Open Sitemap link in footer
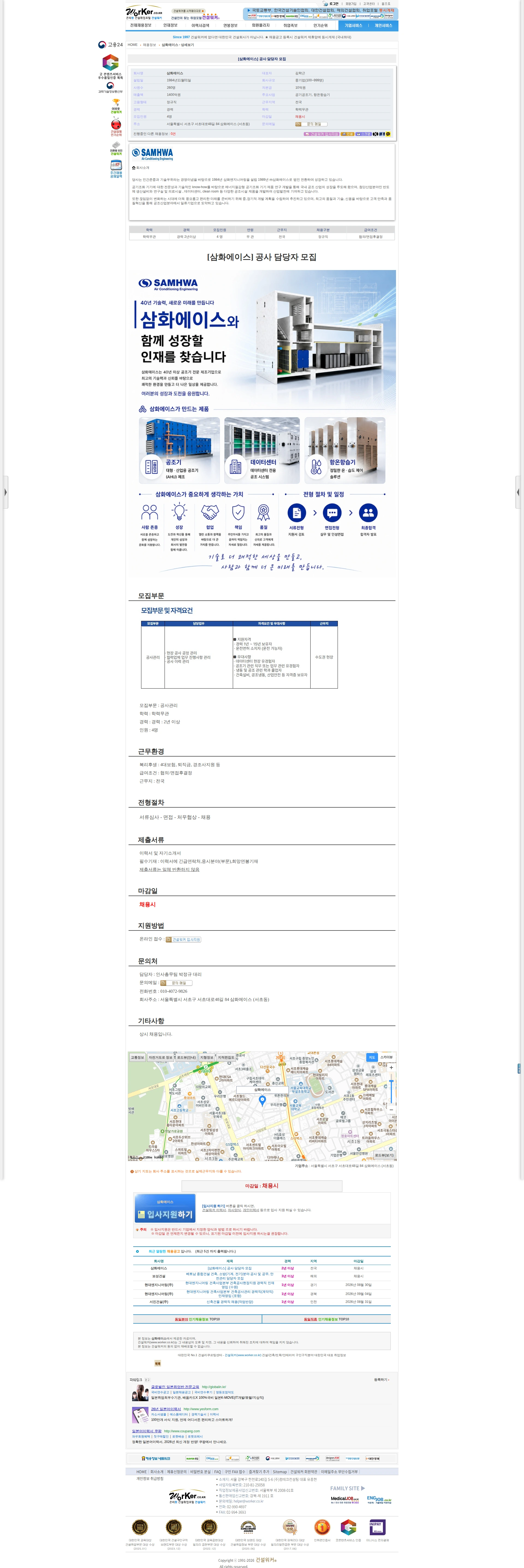This screenshot has height=1568, width=524. (x=279, y=1472)
